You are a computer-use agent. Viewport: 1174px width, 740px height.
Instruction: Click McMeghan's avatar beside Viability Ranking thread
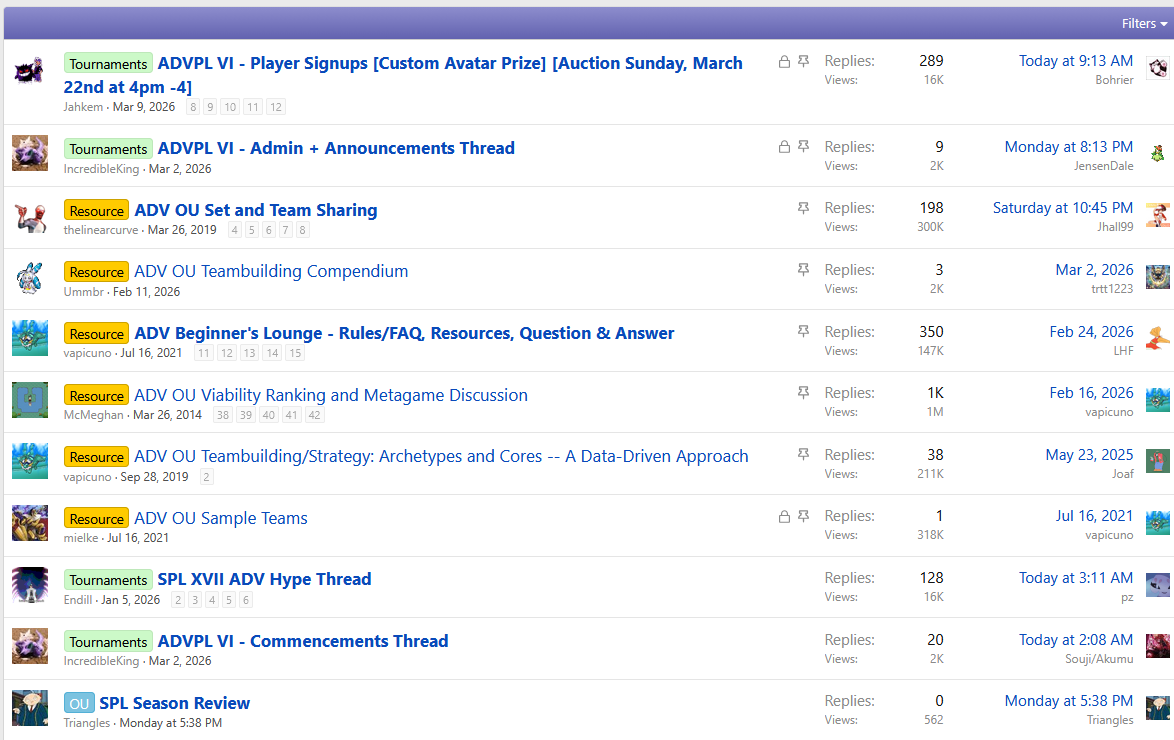29,401
